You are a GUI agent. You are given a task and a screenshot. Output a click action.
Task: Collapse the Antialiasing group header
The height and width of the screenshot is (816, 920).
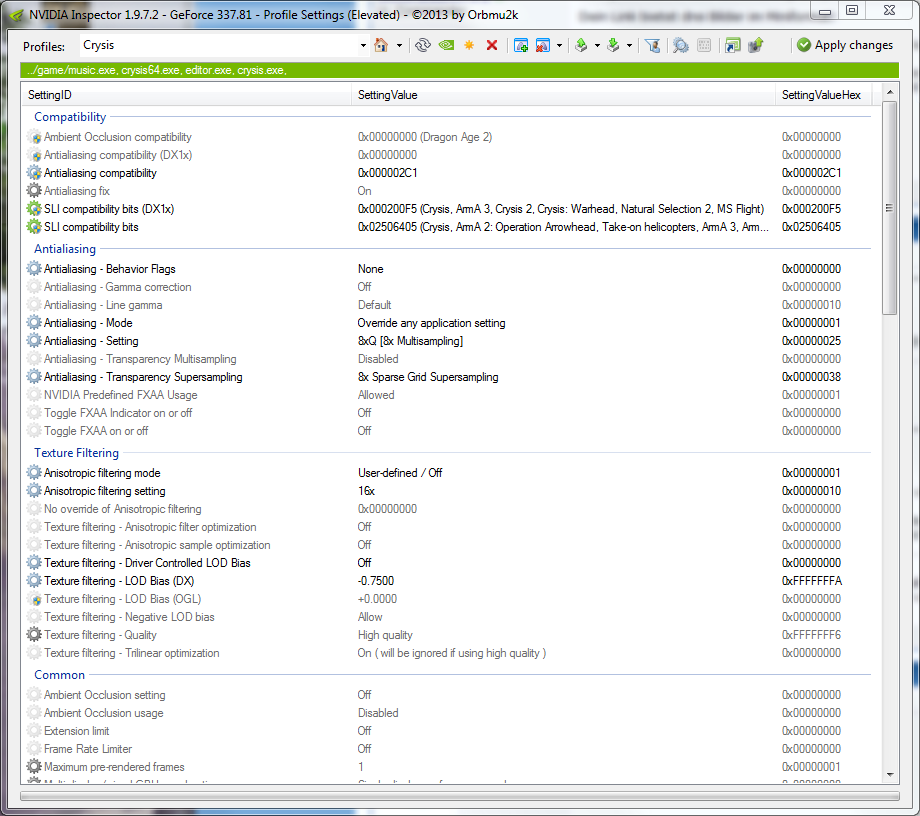tap(65, 249)
